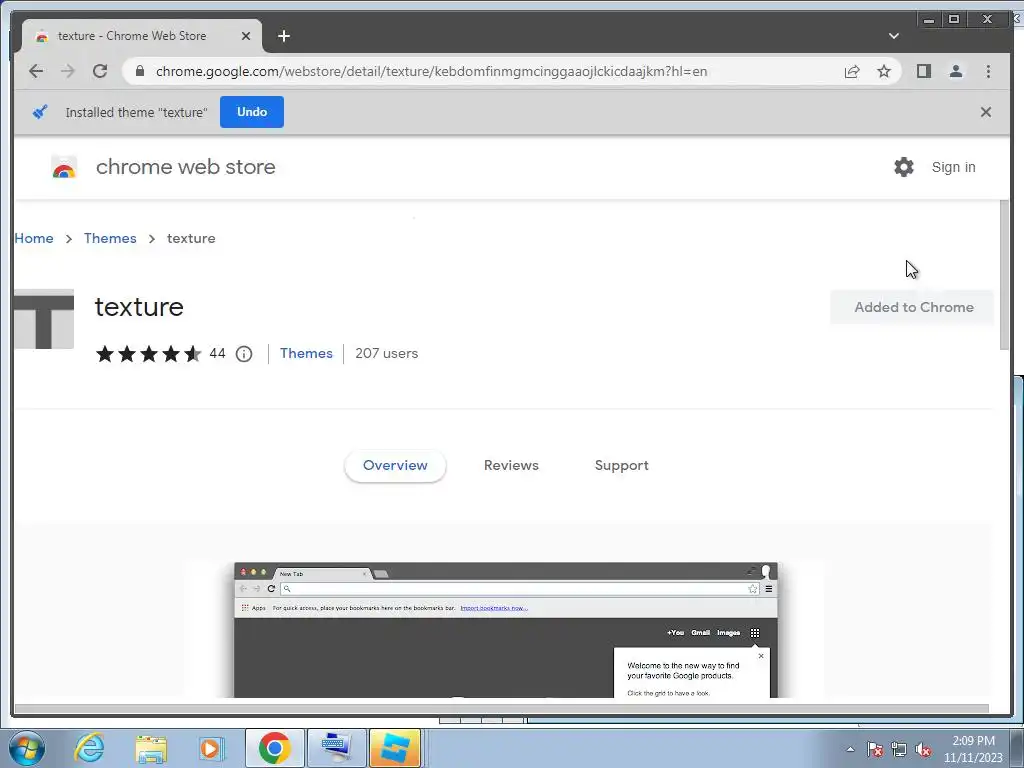Viewport: 1024px width, 768px height.
Task: Open the Windows Start menu
Action: (x=27, y=748)
